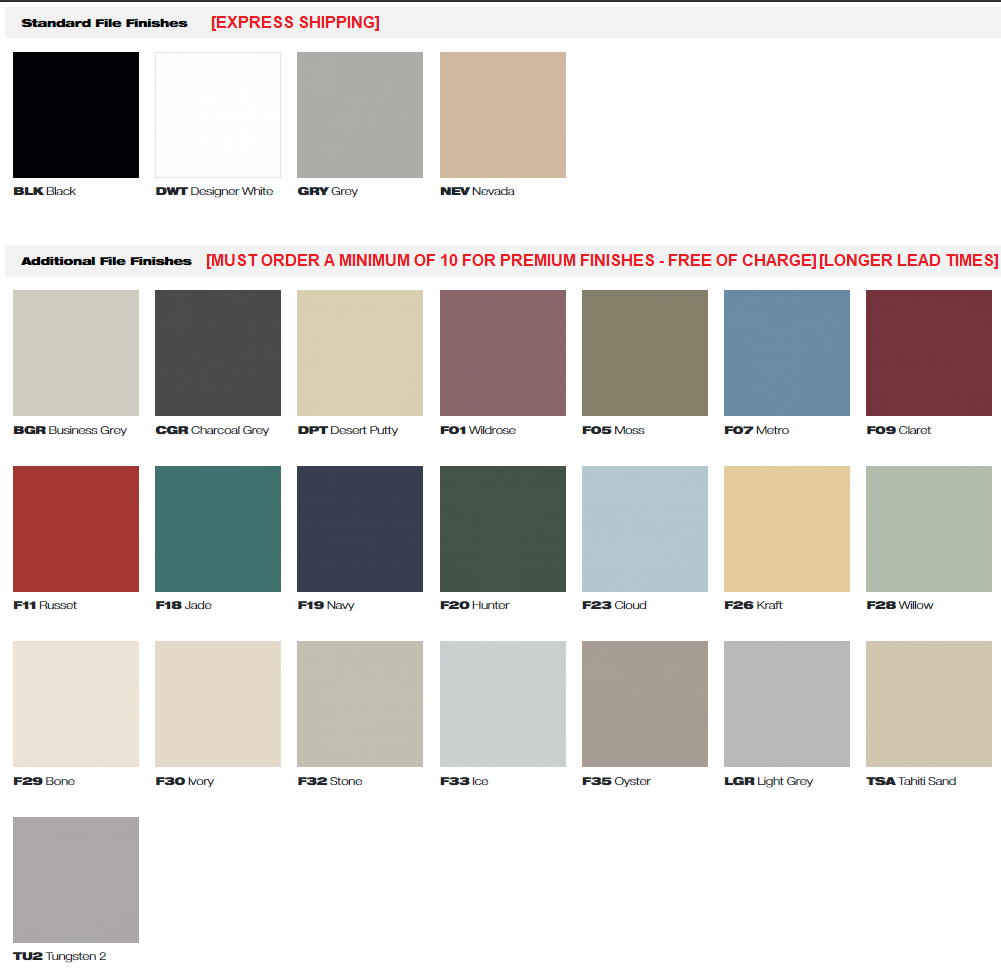Click the Business Grey swatch

(76, 353)
